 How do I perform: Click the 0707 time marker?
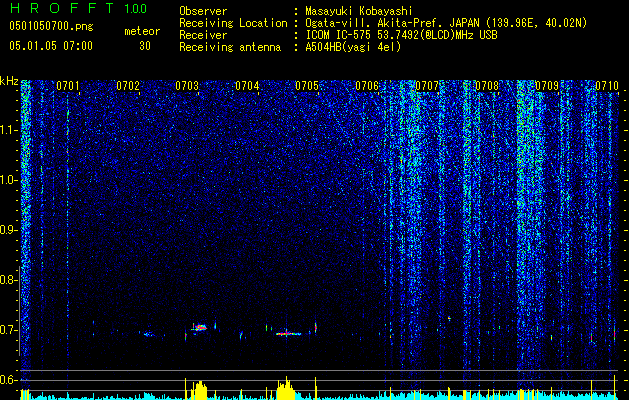tap(427, 86)
